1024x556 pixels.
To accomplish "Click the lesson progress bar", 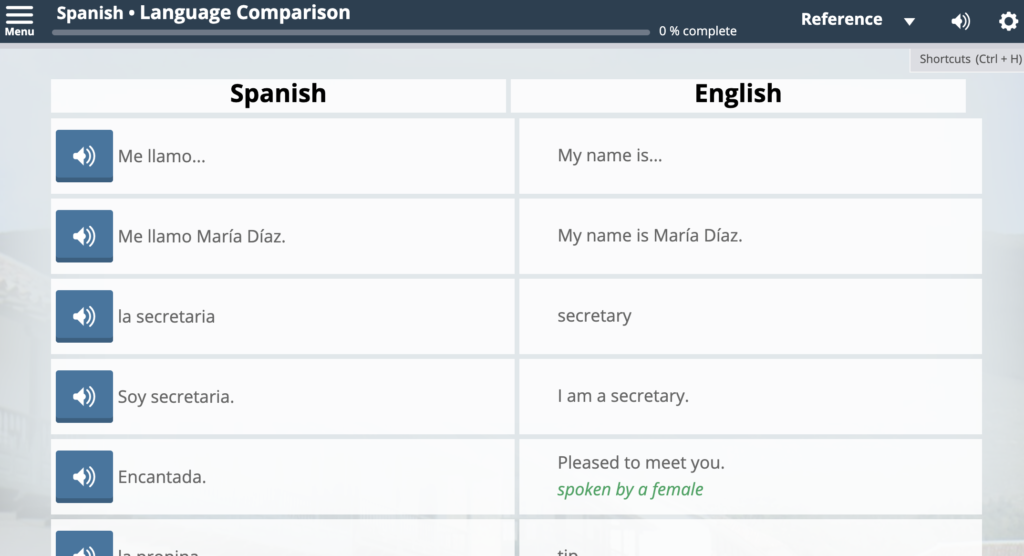I will click(x=350, y=32).
